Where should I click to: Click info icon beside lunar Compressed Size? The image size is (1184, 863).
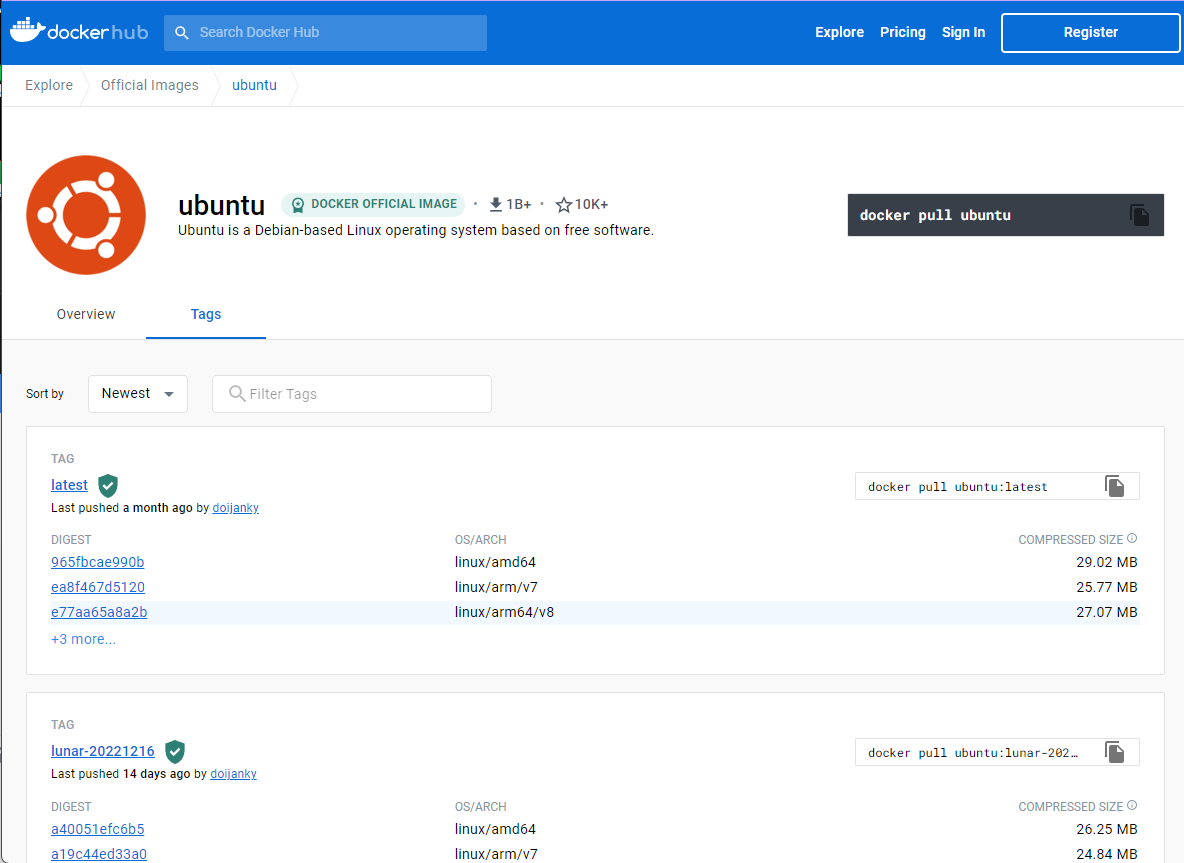[1132, 806]
